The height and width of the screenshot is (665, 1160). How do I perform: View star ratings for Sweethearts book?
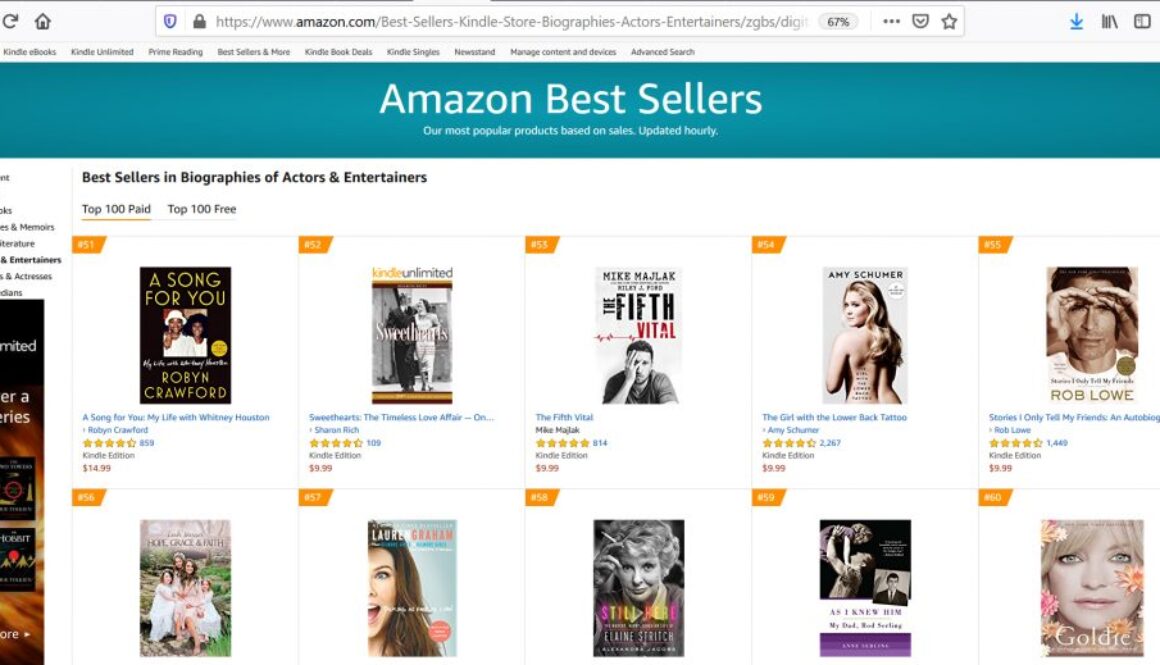(x=335, y=443)
